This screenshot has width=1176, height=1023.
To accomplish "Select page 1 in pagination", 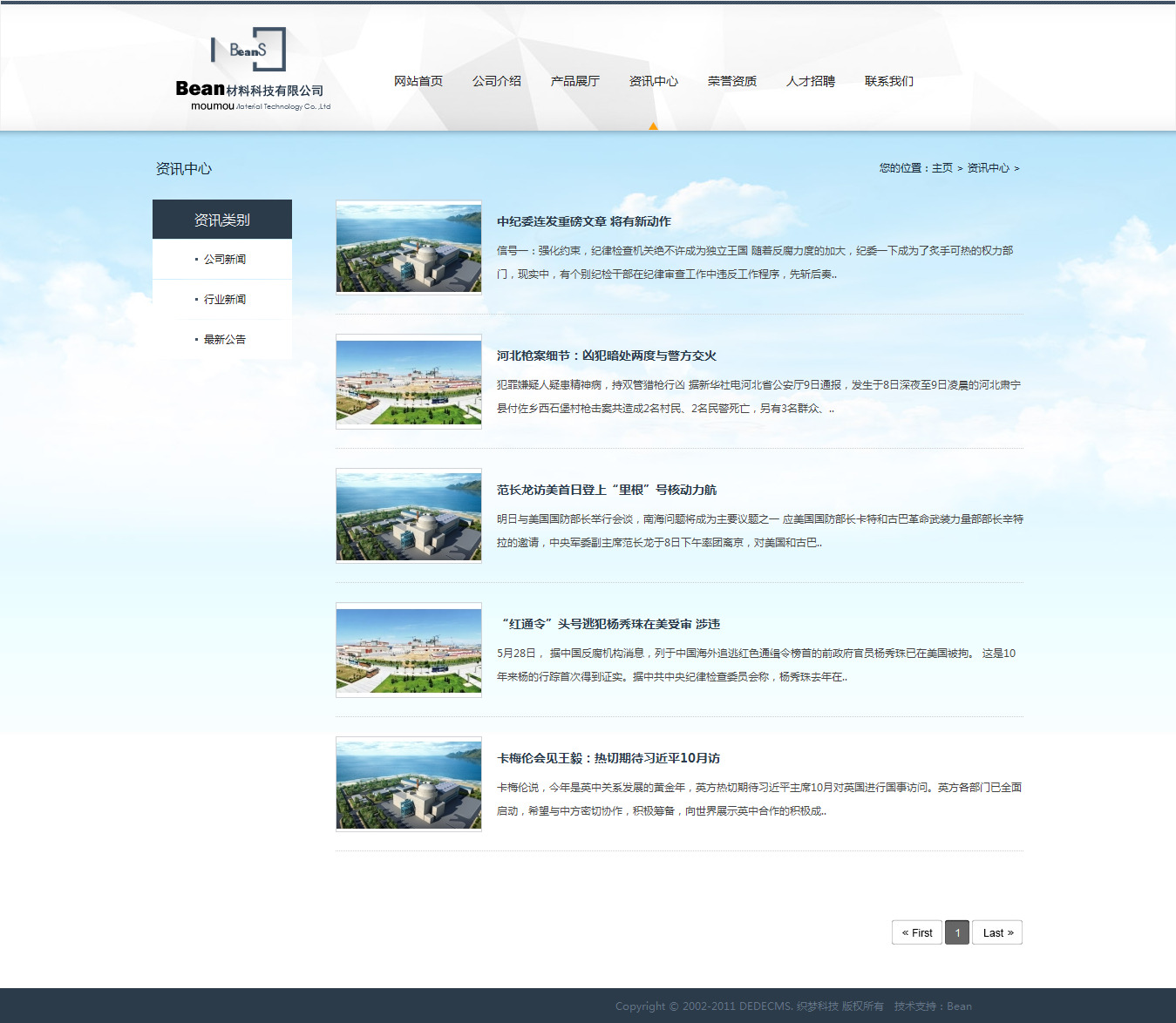I will [x=957, y=932].
